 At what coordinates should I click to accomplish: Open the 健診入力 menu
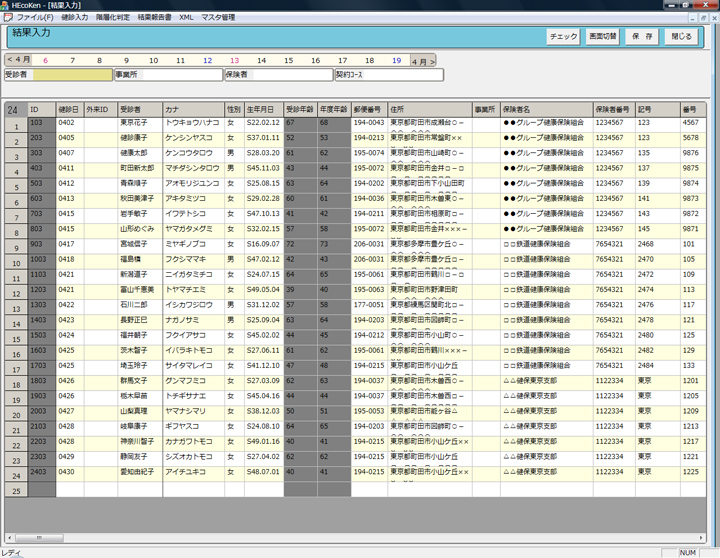point(75,18)
